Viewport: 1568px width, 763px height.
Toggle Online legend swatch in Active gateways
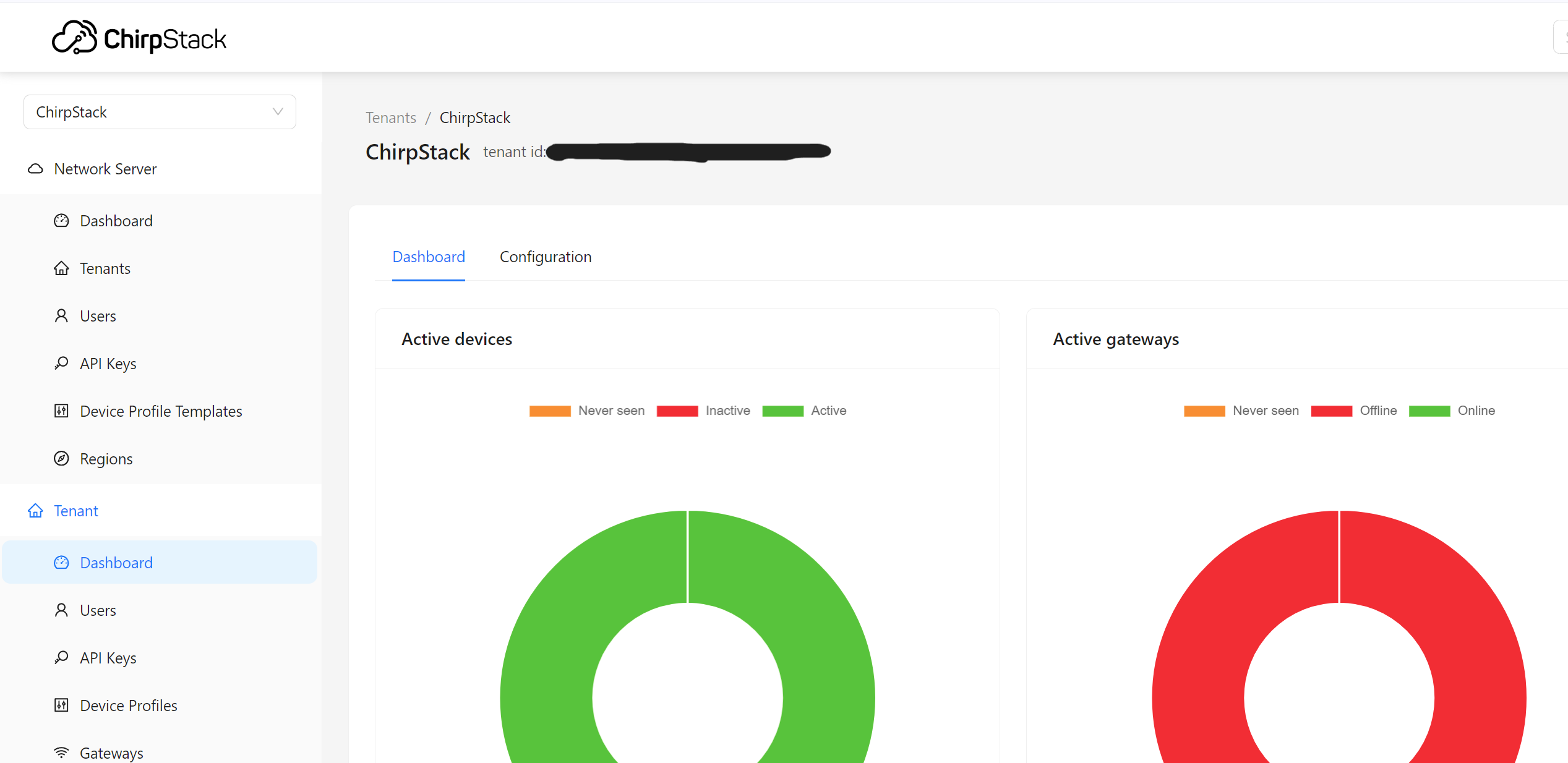[x=1429, y=411]
